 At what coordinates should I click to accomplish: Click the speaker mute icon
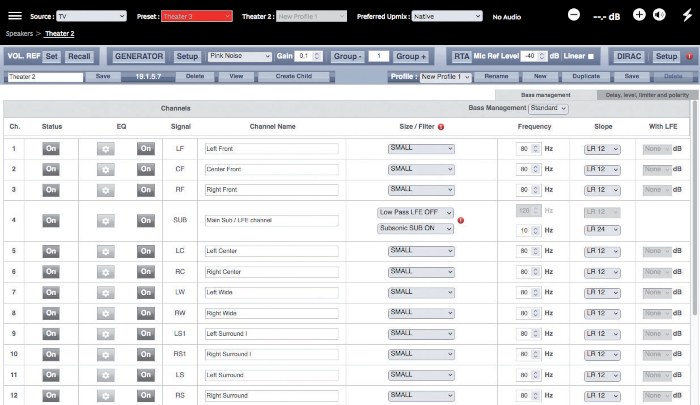(659, 16)
